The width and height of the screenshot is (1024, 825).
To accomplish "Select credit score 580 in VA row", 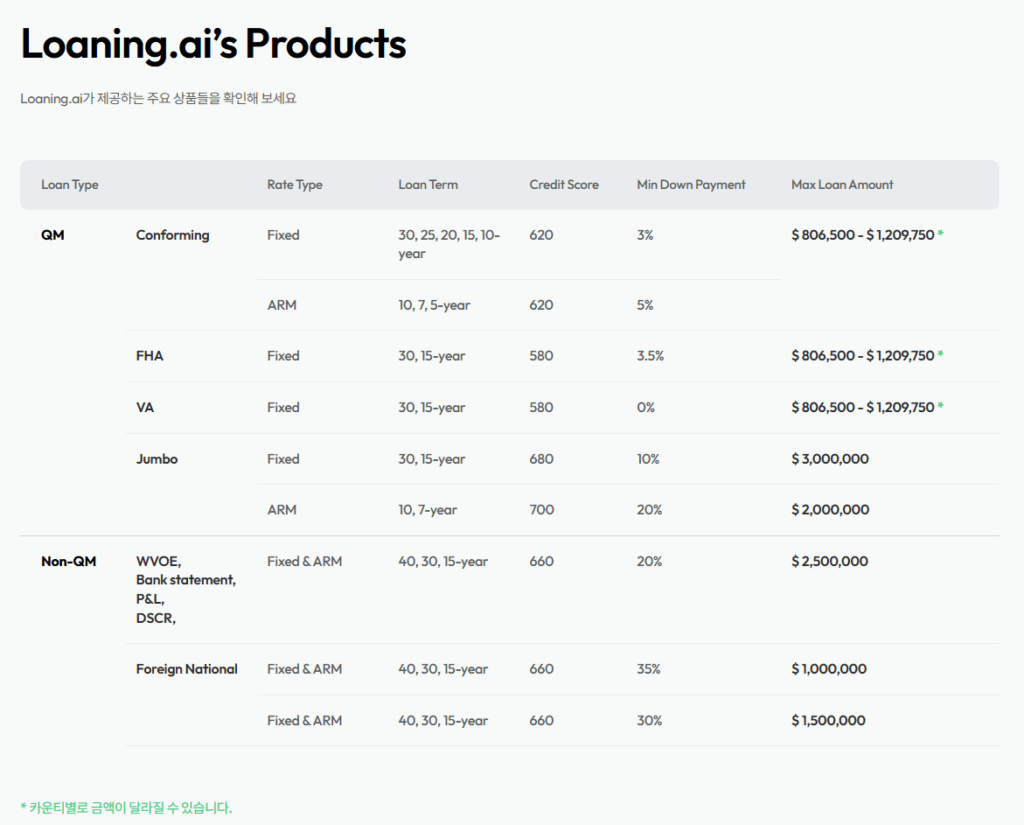I will click(541, 408).
